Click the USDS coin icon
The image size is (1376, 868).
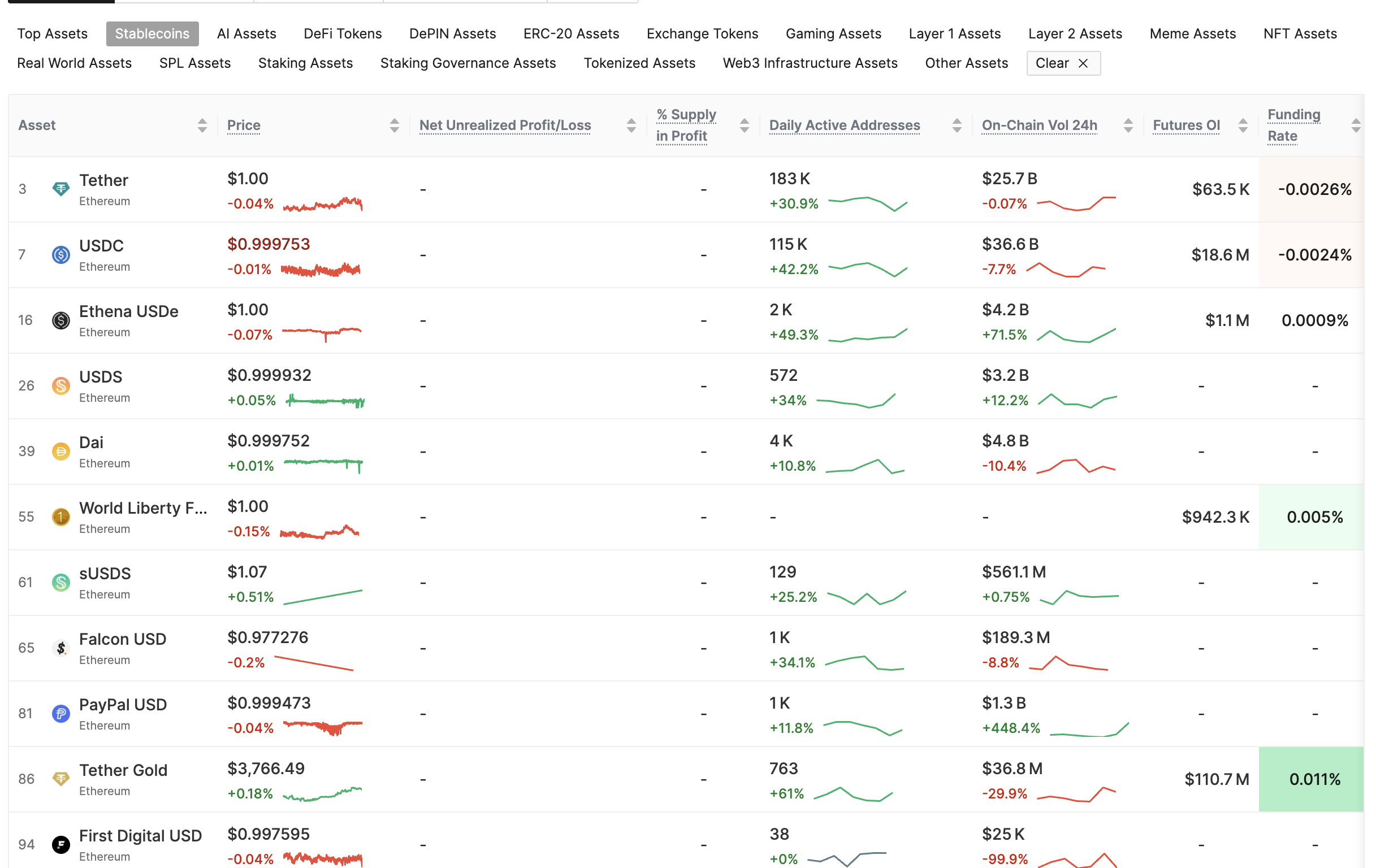click(60, 386)
